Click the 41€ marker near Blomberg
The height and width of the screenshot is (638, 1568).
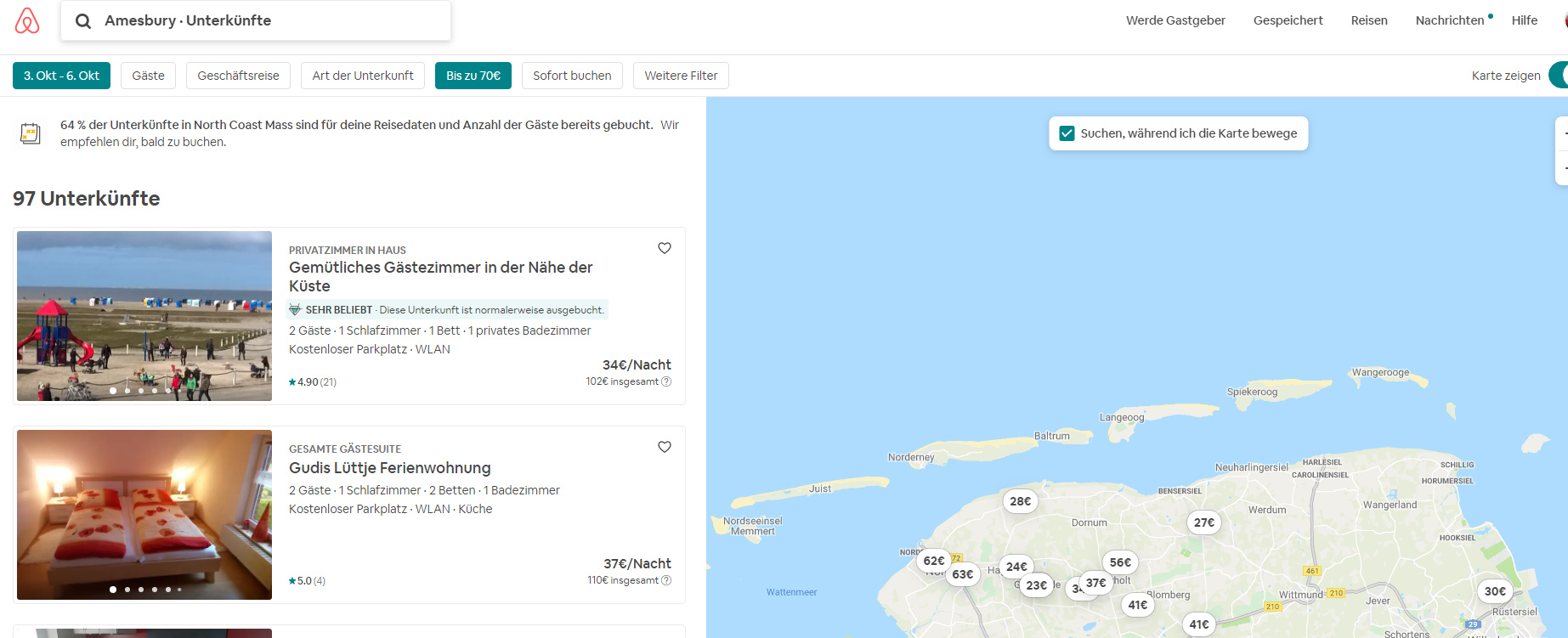pos(1138,605)
